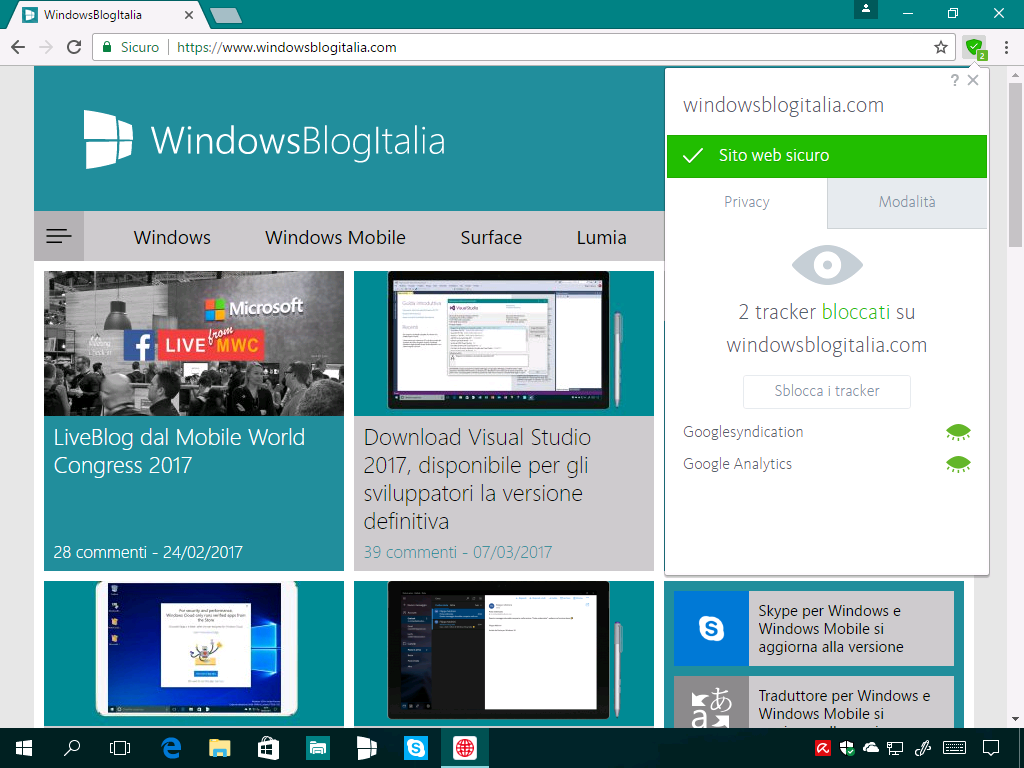Click the scrollbar up arrow
The height and width of the screenshot is (768, 1024).
pos(1015,75)
